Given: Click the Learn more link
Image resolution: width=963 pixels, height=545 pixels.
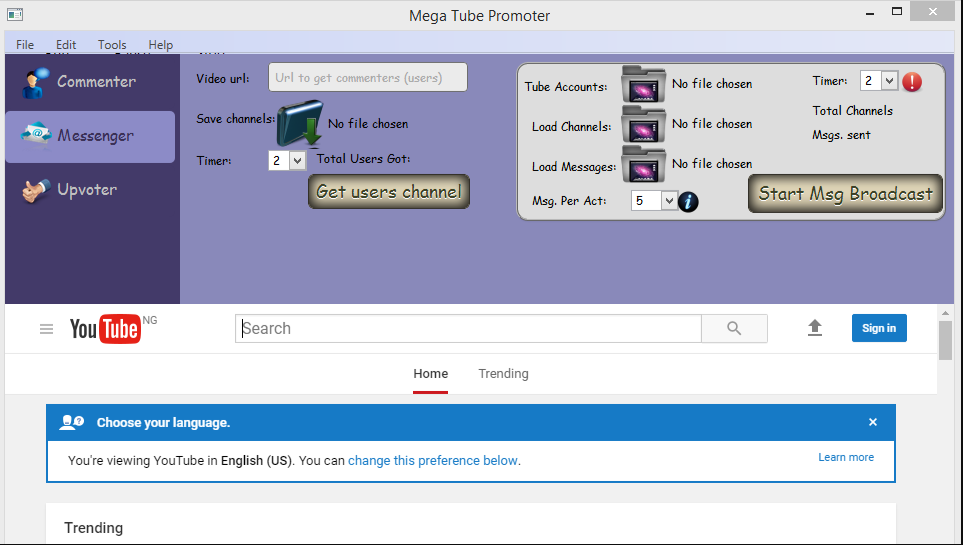Looking at the screenshot, I should [x=846, y=457].
